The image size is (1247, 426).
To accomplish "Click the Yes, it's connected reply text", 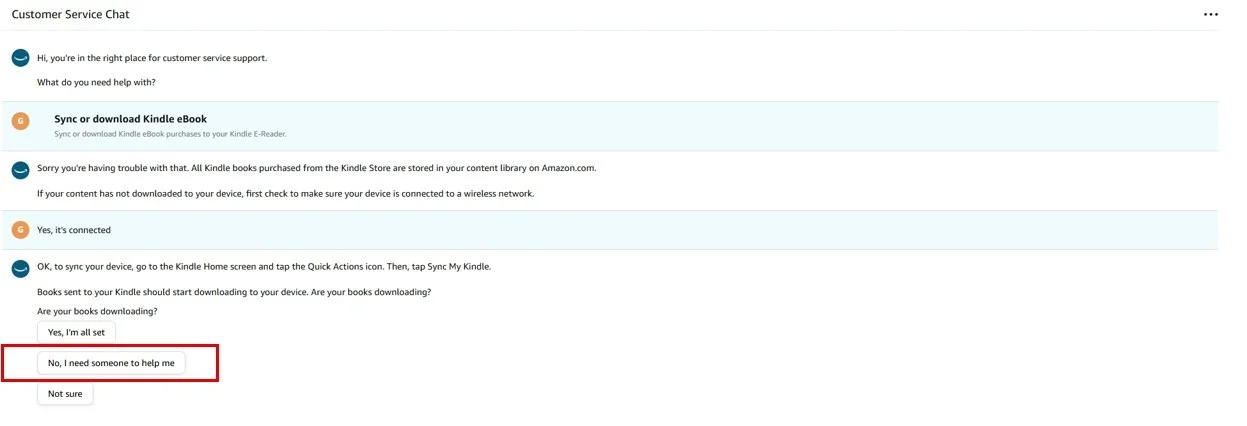I will point(74,230).
